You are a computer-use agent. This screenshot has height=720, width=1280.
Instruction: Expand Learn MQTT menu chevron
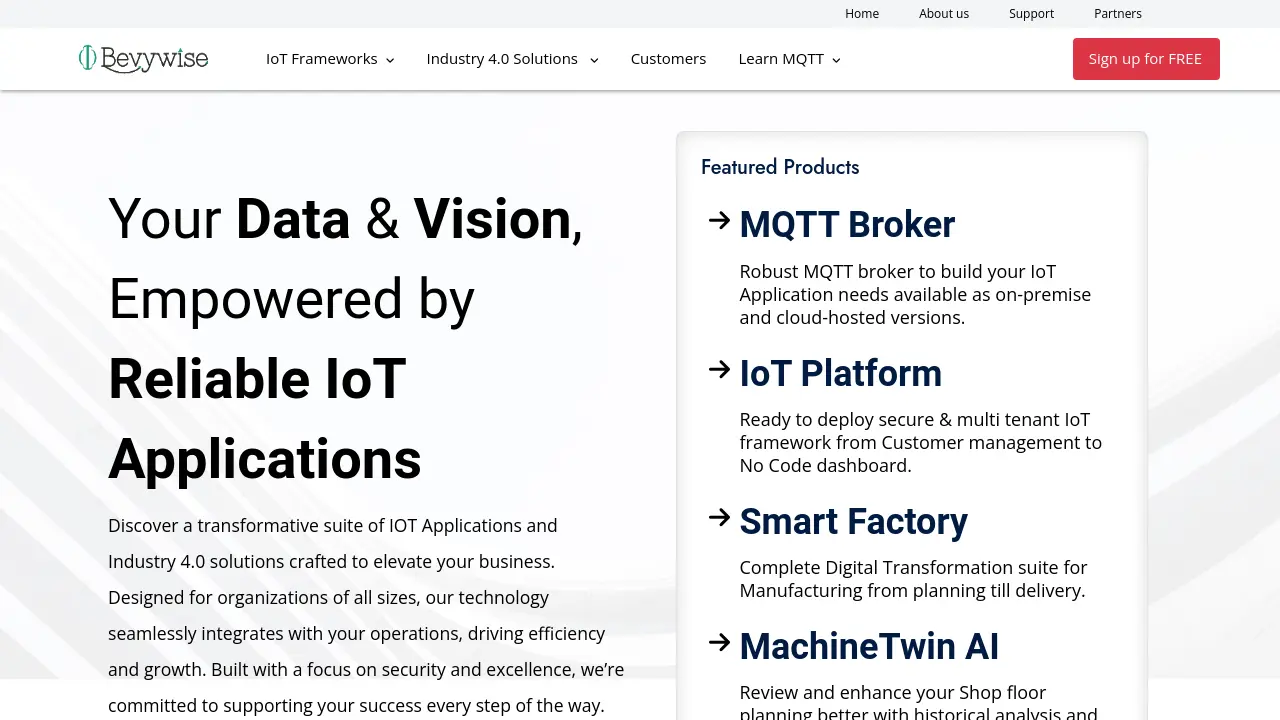tap(836, 60)
